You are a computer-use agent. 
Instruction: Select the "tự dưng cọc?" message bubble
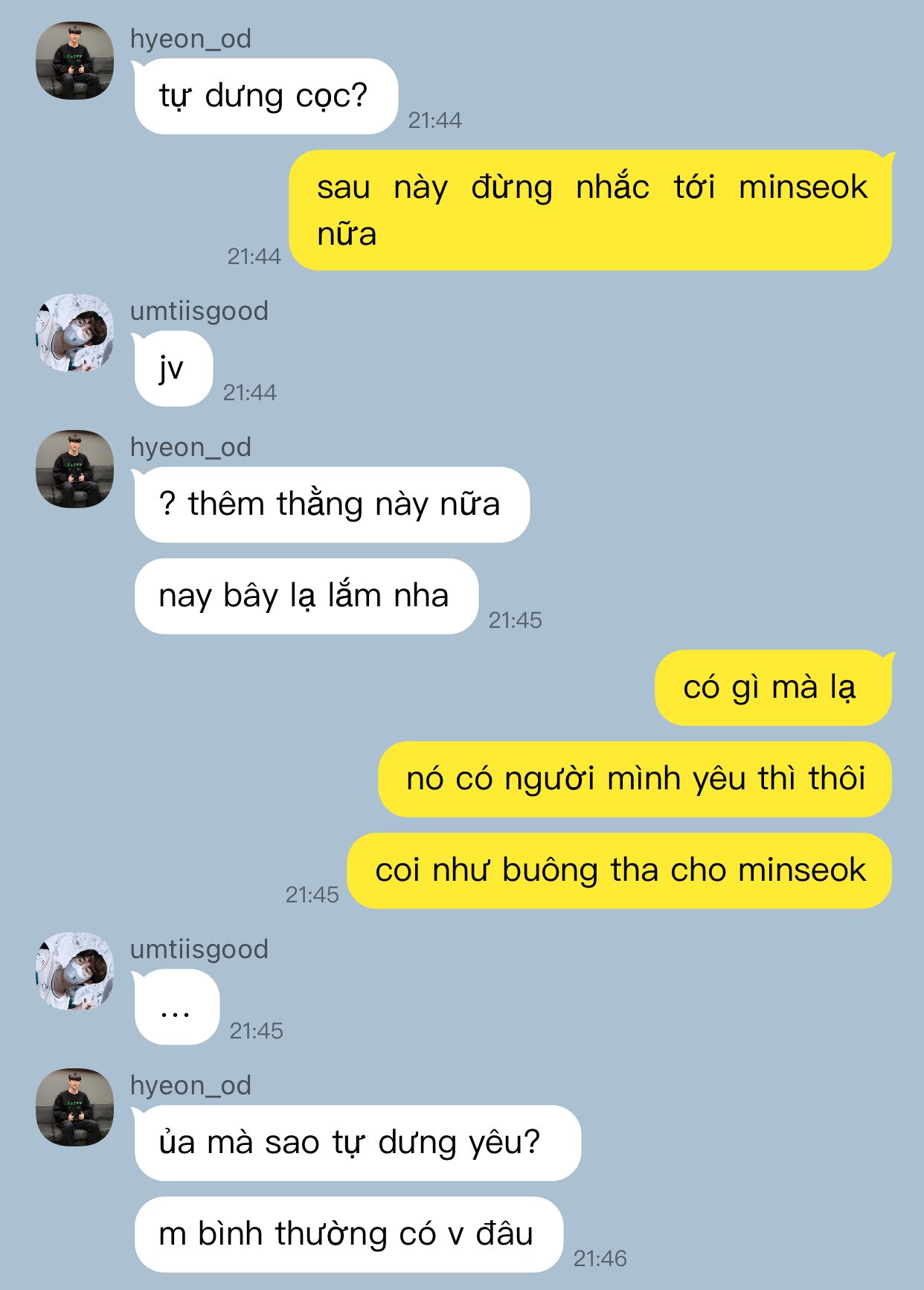(x=265, y=96)
